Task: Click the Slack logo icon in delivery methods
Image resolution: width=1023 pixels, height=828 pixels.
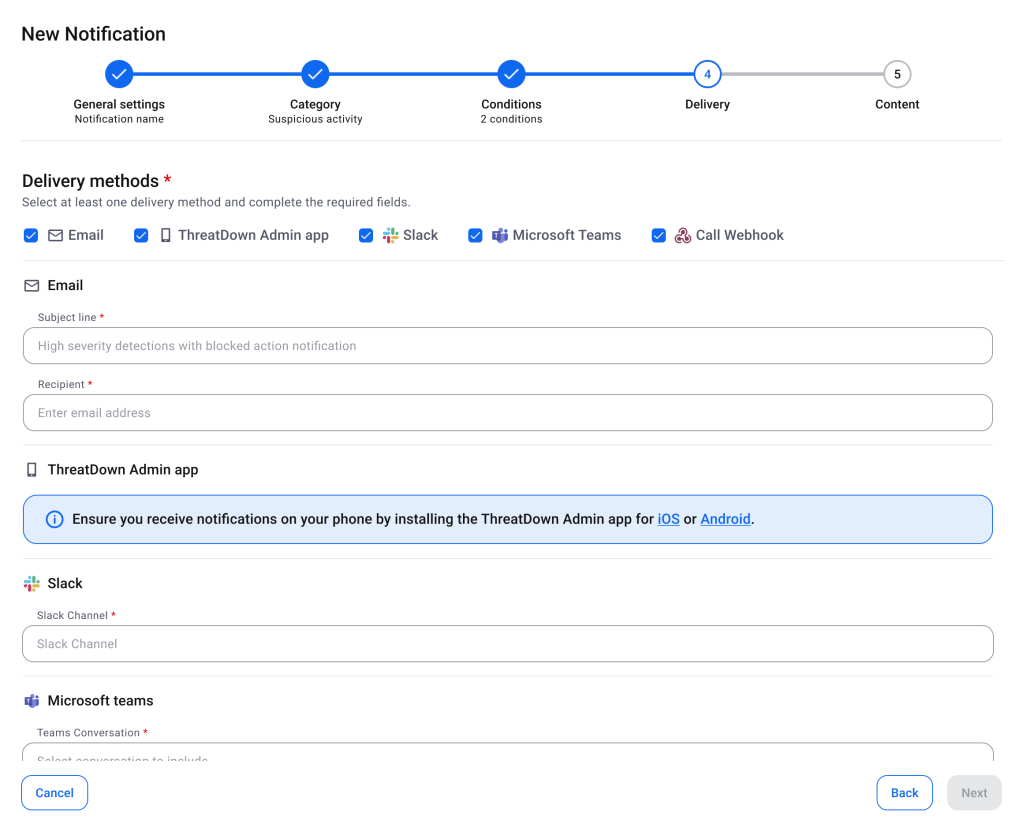Action: [x=391, y=235]
